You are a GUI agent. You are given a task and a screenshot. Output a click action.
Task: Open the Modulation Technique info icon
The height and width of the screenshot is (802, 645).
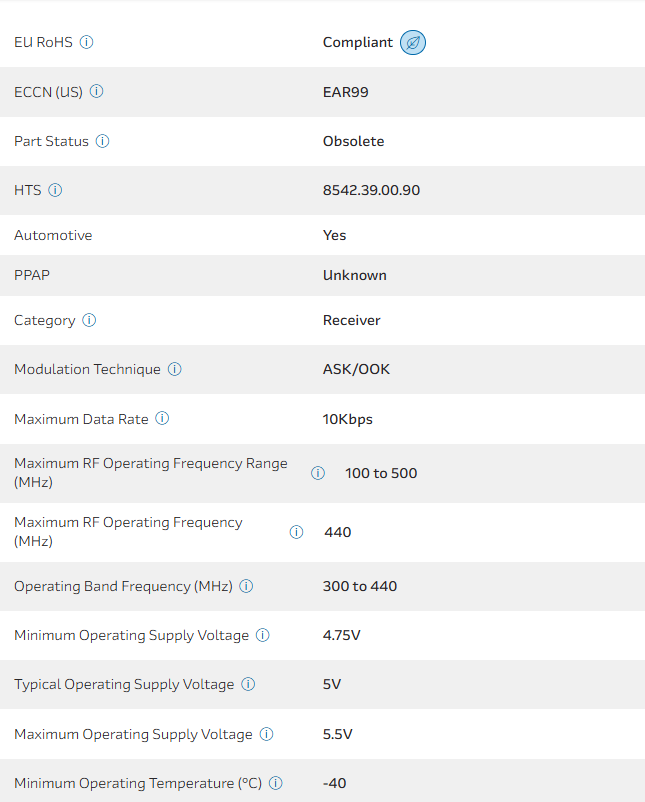click(x=175, y=369)
